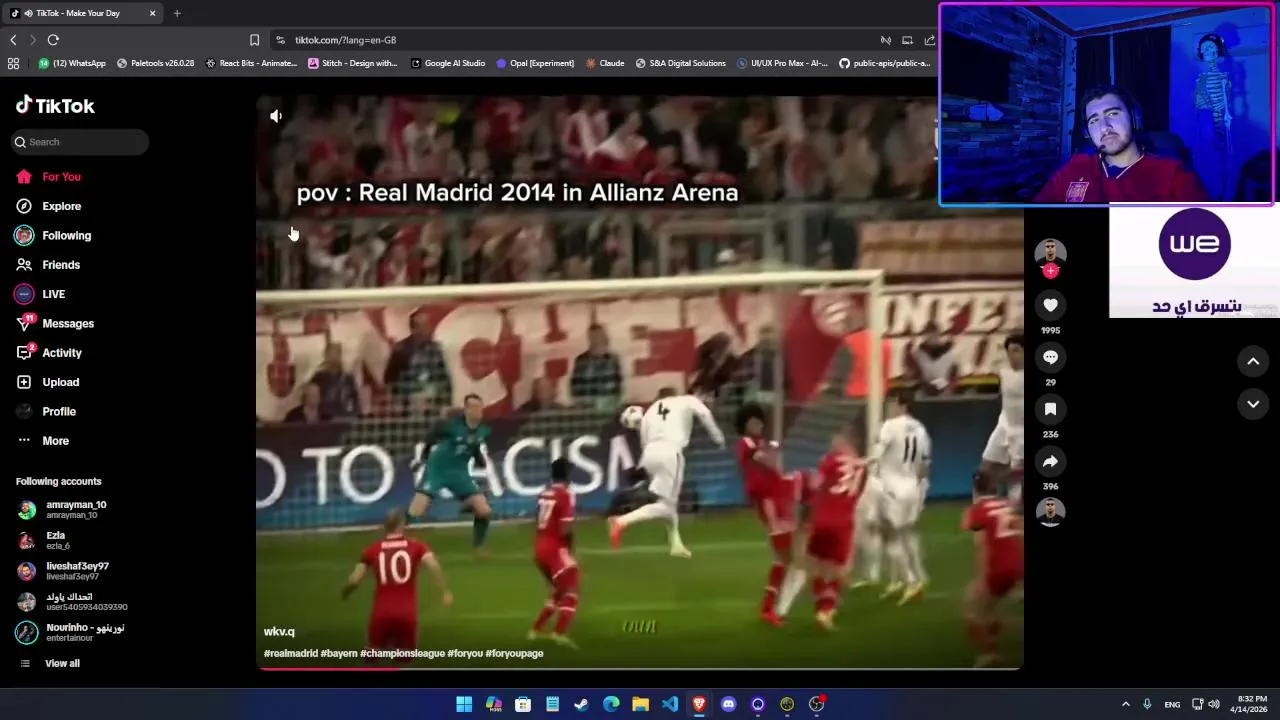Follow the creator via the red plus badge
Screen dimensions: 1280x720
(1050, 270)
